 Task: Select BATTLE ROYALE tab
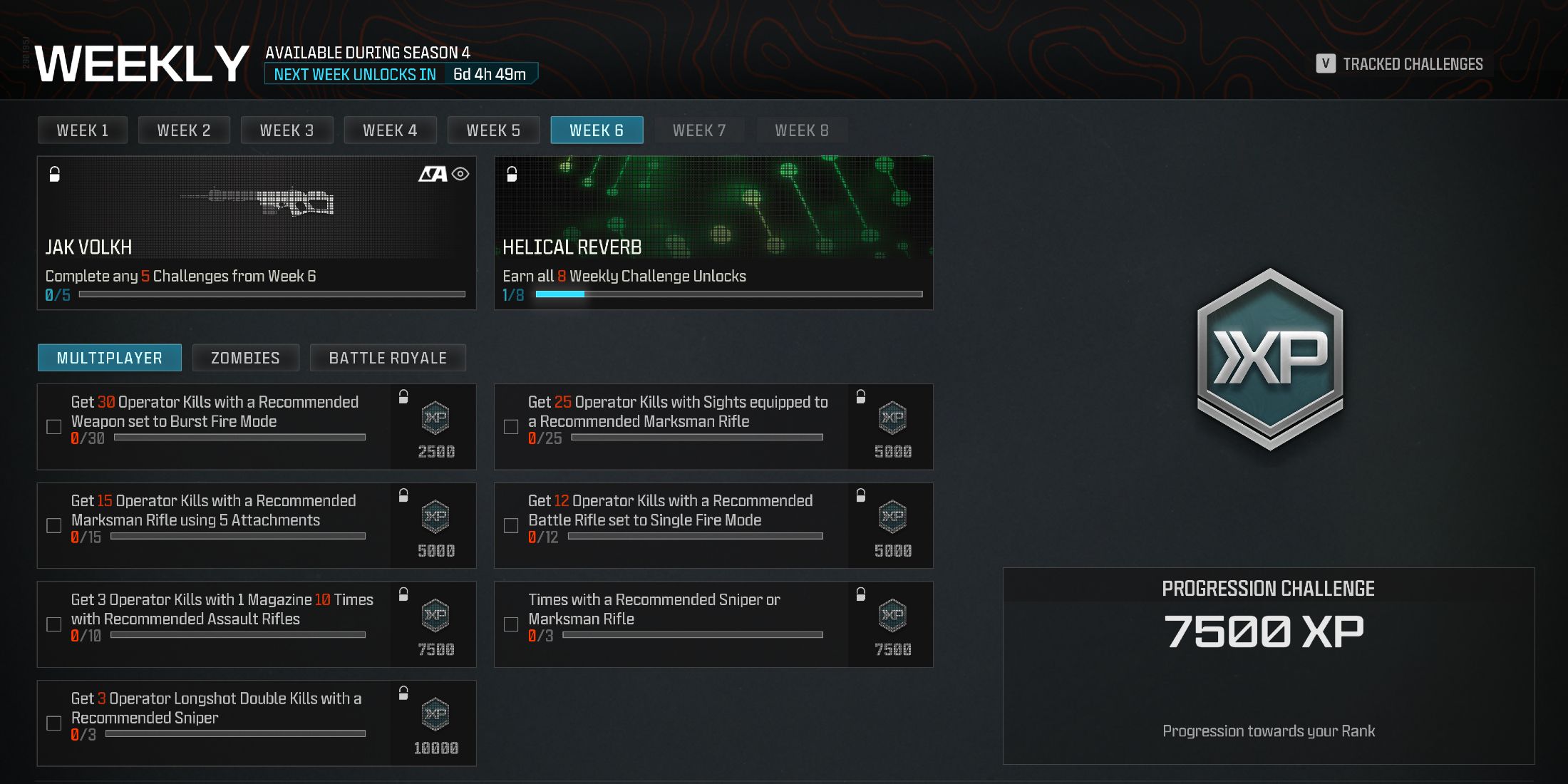pos(387,358)
